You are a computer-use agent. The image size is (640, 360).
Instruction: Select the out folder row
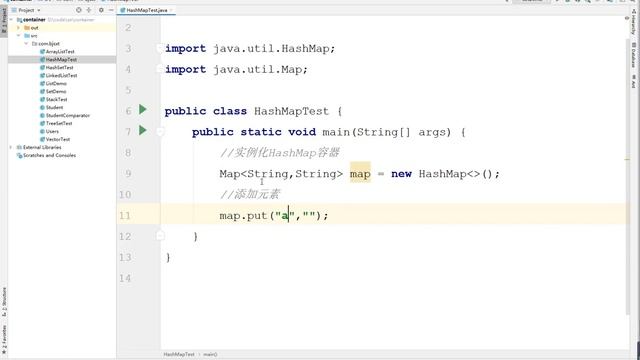62,28
